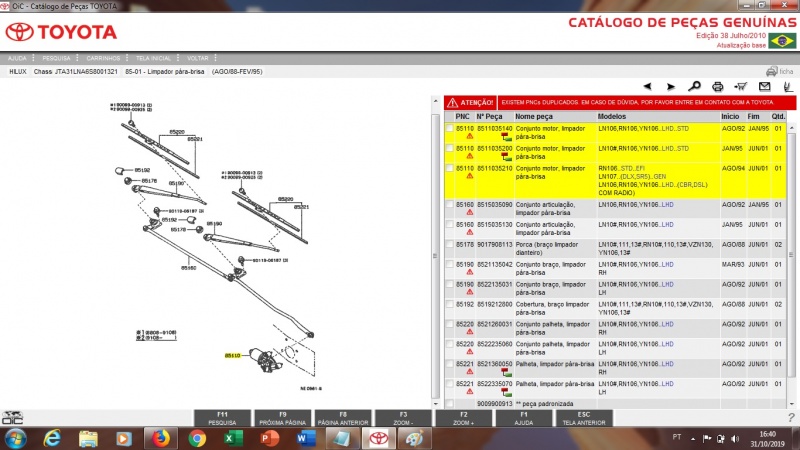The width and height of the screenshot is (800, 450).
Task: Click the ESC TELA ANTERIOR button
Action: [584, 418]
